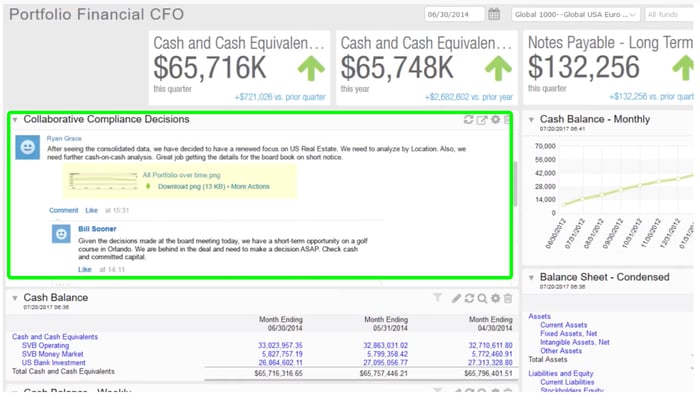
Task: Delete the Cash Balance panel via trash icon
Action: pos(508,298)
